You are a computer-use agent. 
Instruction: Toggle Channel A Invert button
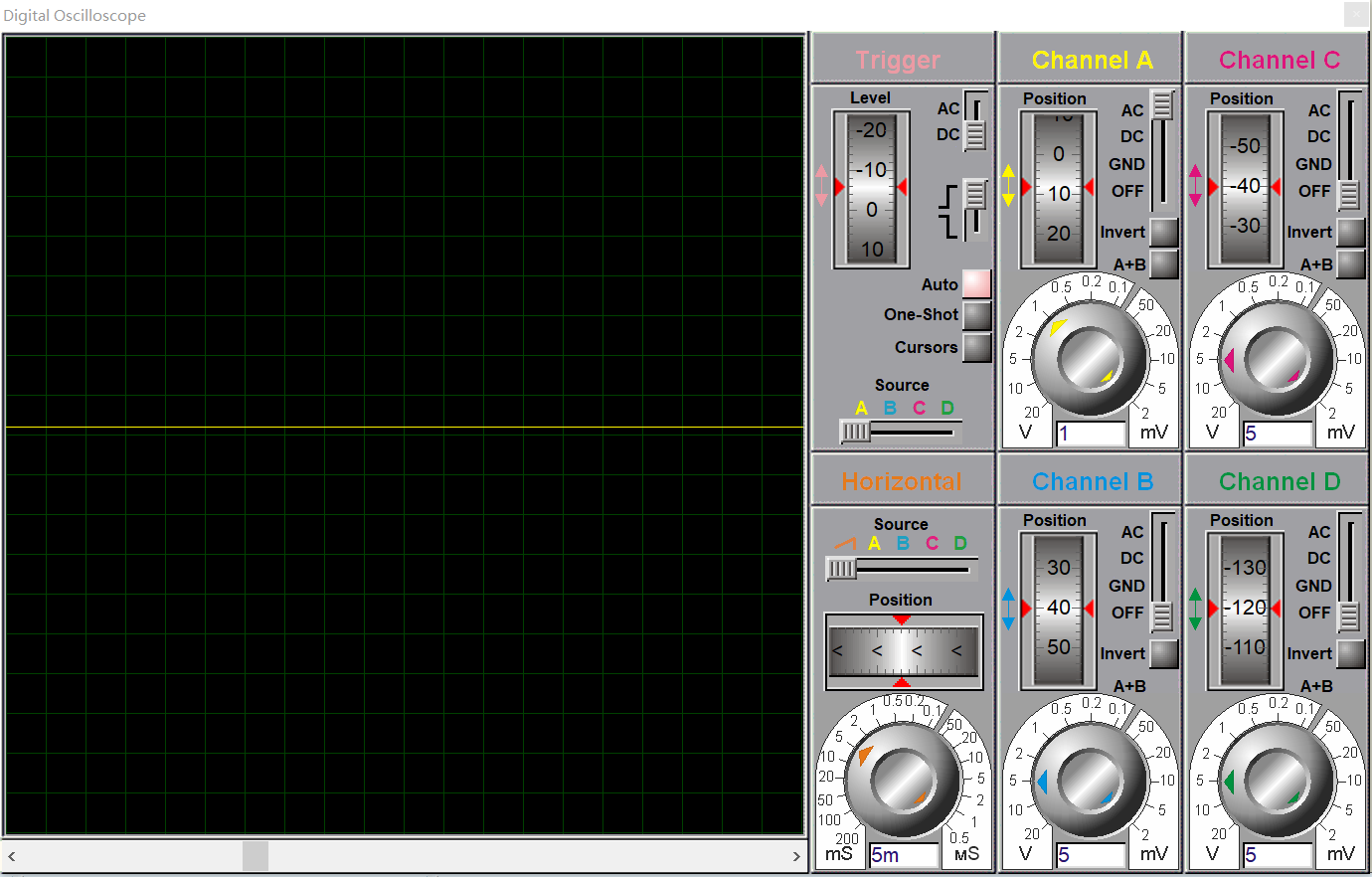[1163, 233]
